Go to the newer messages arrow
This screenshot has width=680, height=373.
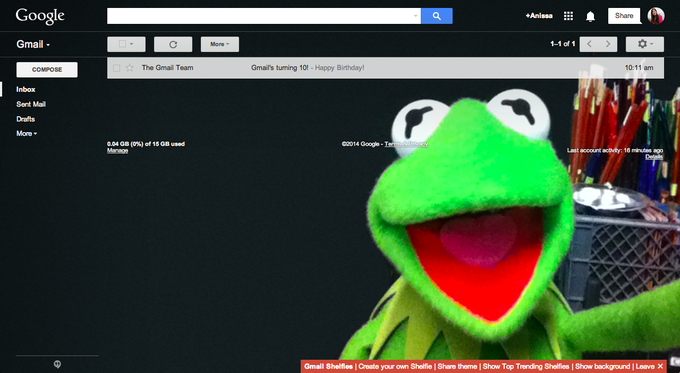(589, 44)
